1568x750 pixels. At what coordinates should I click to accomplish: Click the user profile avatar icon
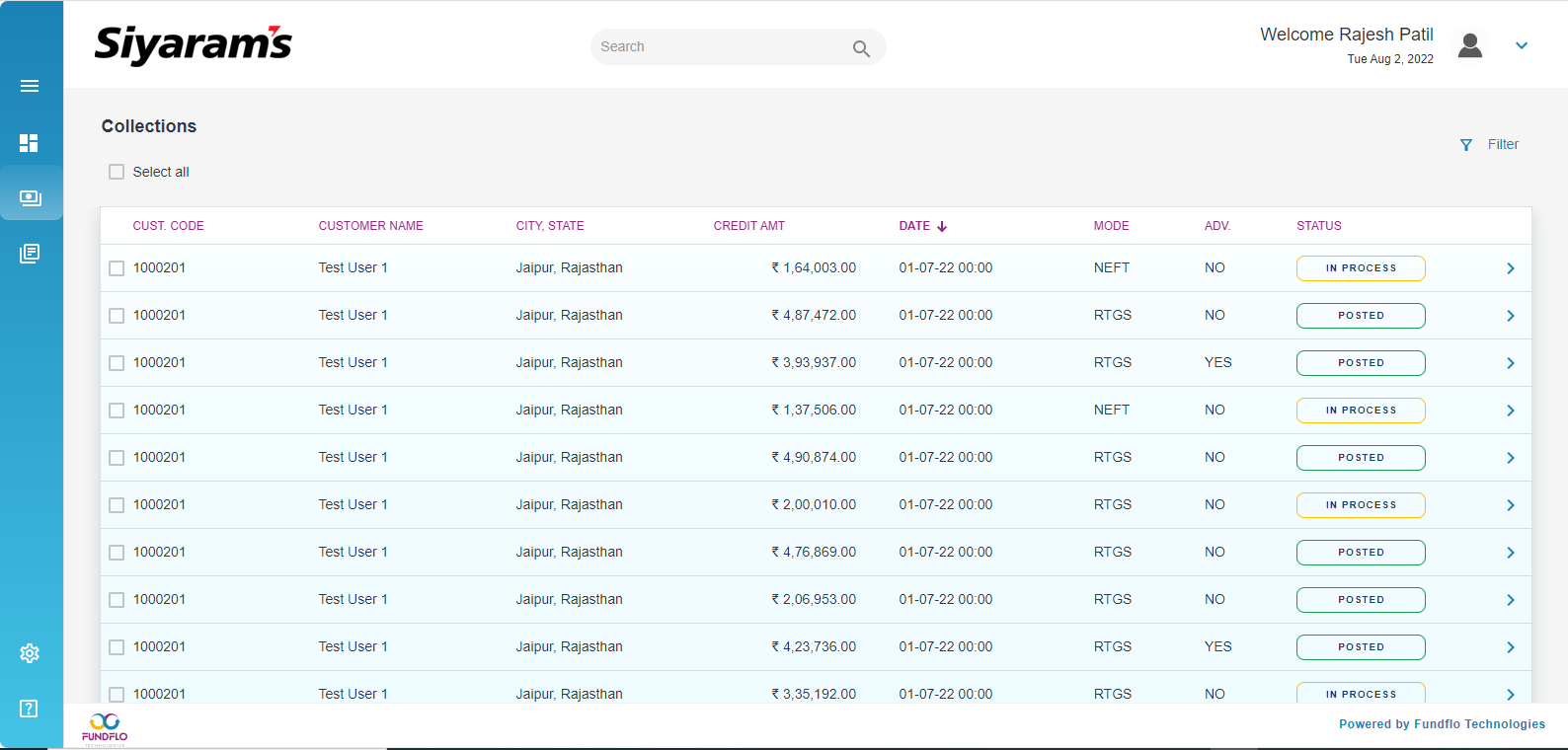click(x=1470, y=45)
